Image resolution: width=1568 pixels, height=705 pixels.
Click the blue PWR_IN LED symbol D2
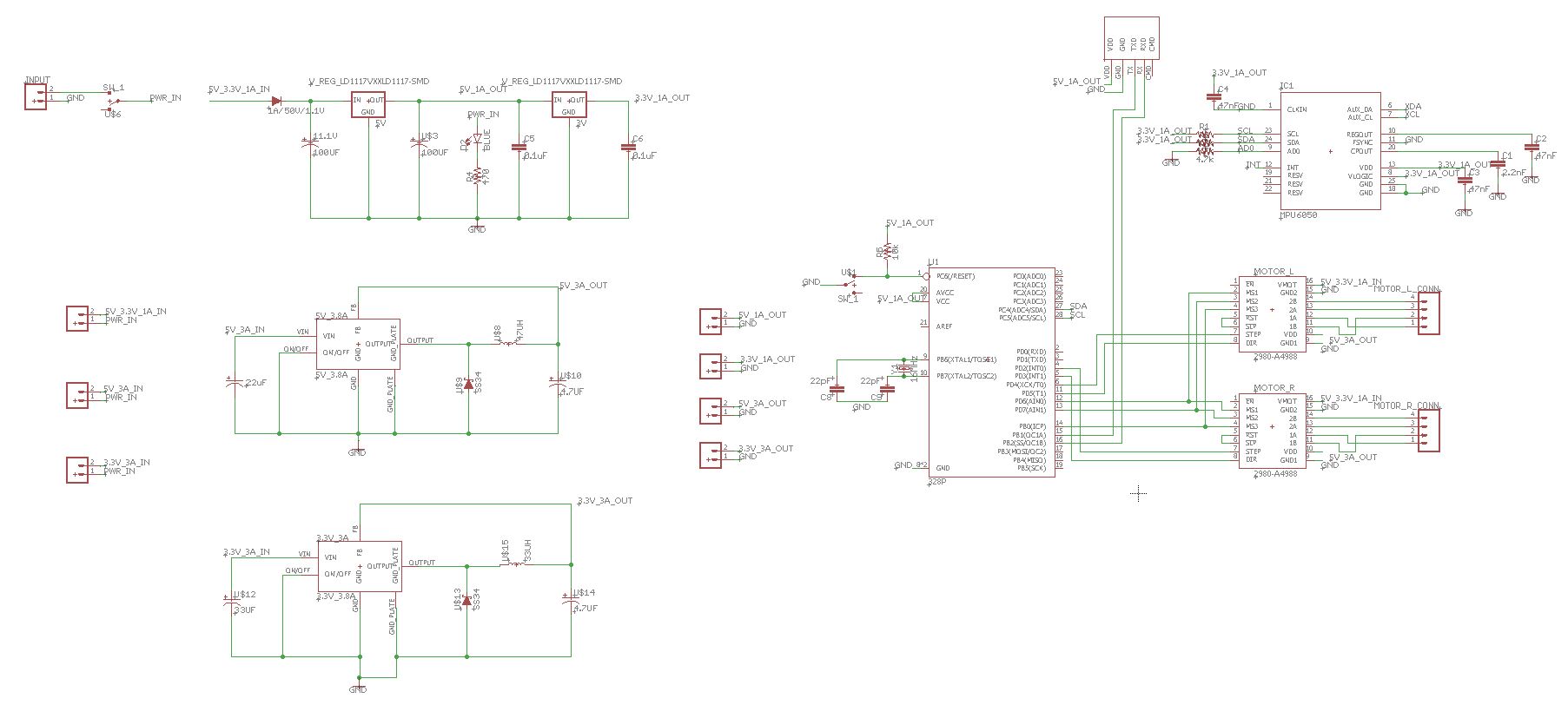click(x=477, y=139)
